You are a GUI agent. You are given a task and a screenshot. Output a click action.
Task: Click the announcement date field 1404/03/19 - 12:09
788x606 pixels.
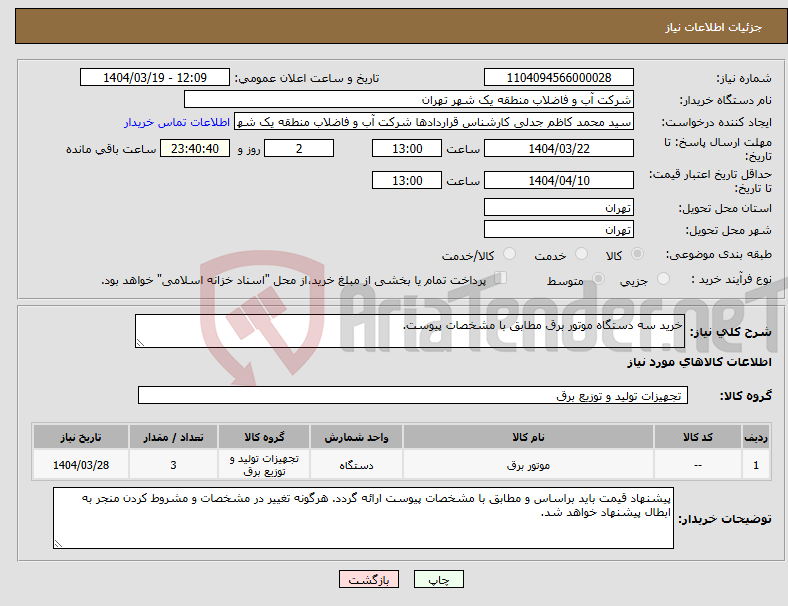click(155, 77)
